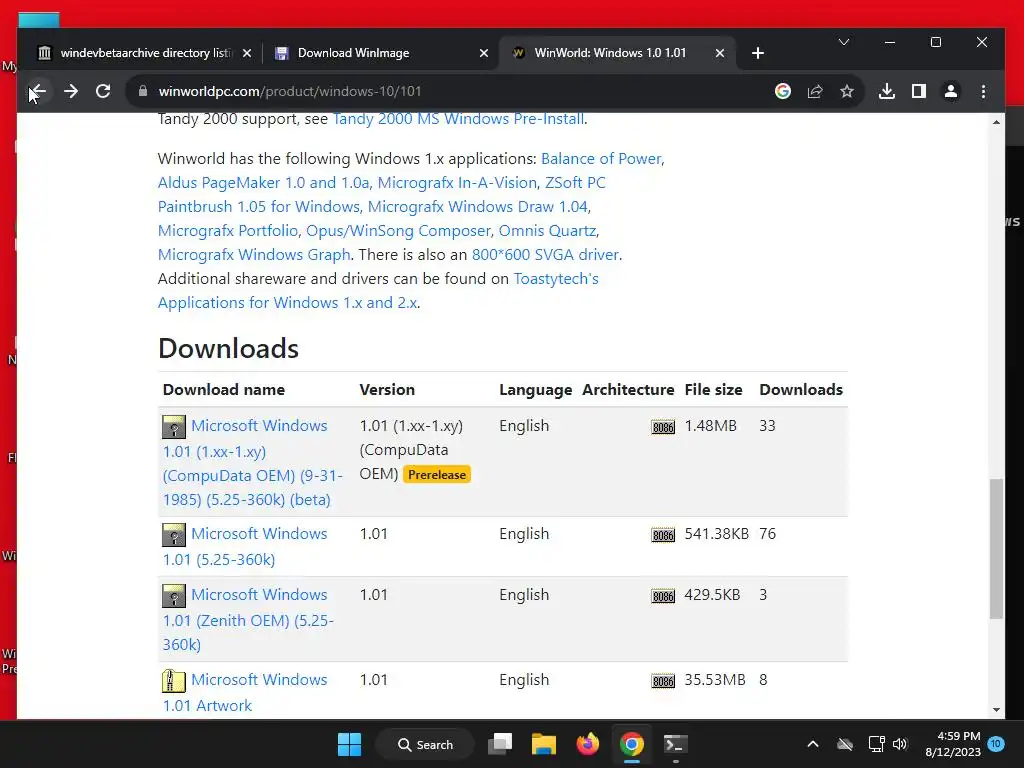Close the WinWorld Windows 1.0 tab

click(720, 53)
